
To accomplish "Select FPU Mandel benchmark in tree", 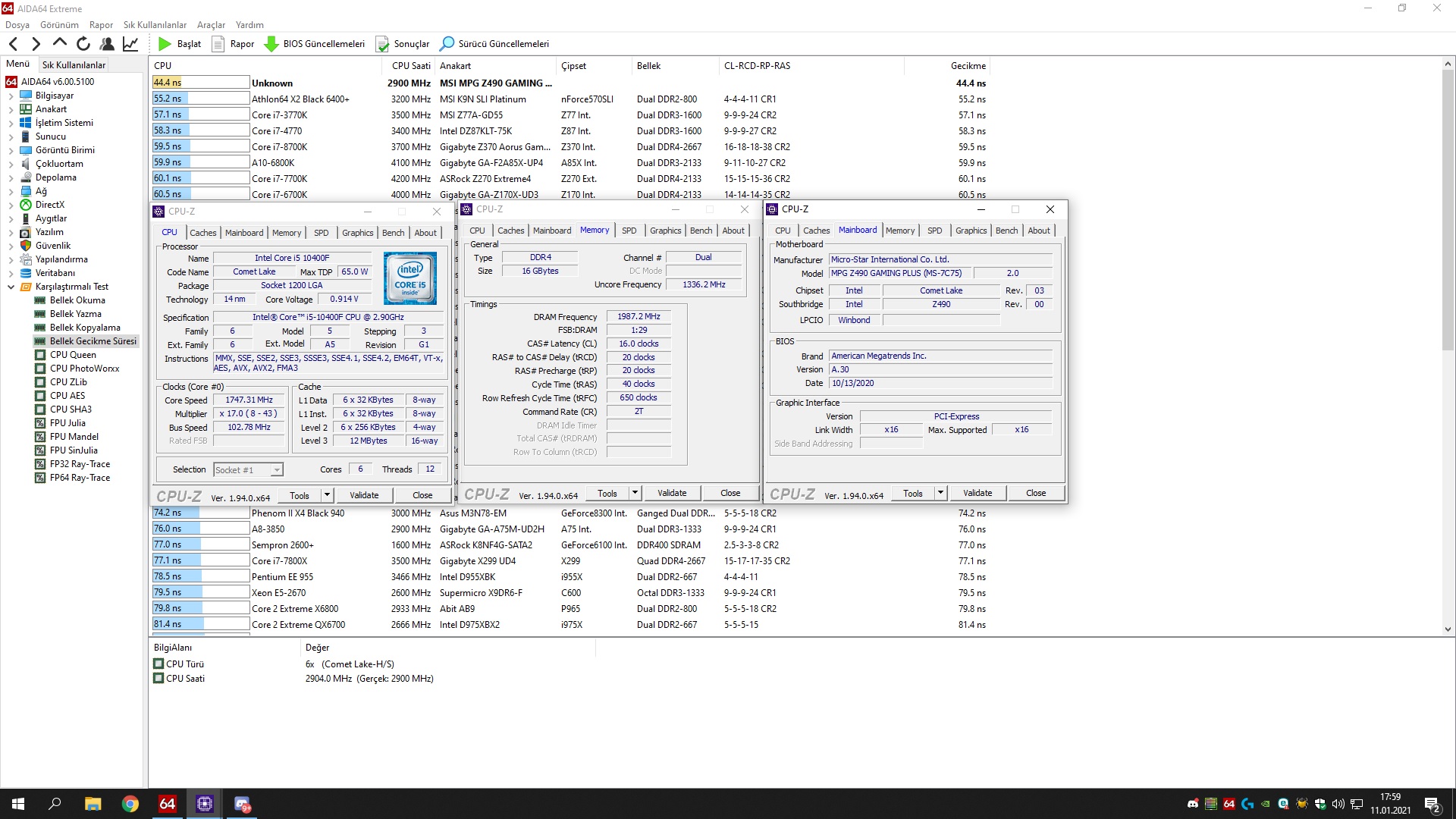I will [x=74, y=437].
